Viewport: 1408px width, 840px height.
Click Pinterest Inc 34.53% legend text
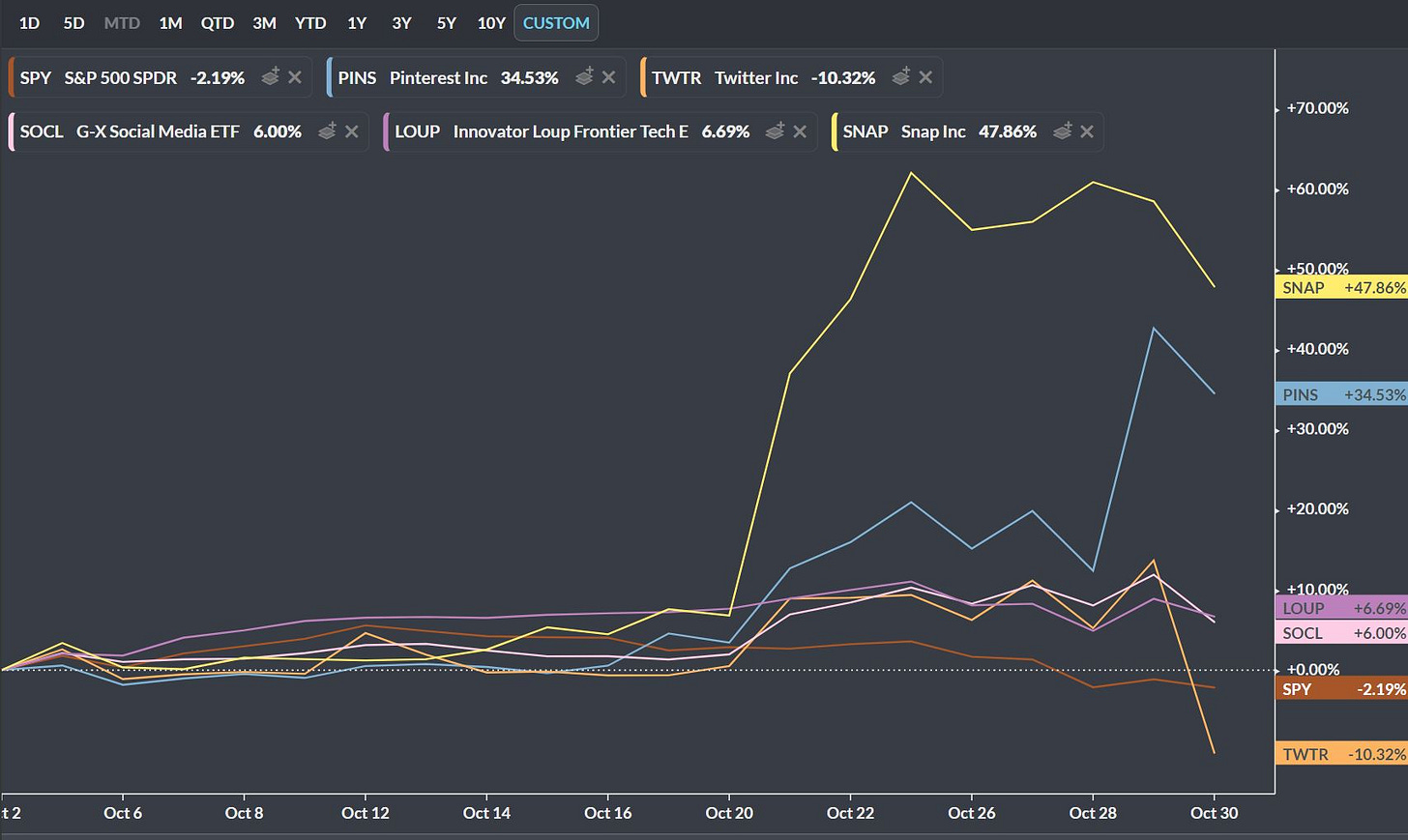click(x=474, y=77)
